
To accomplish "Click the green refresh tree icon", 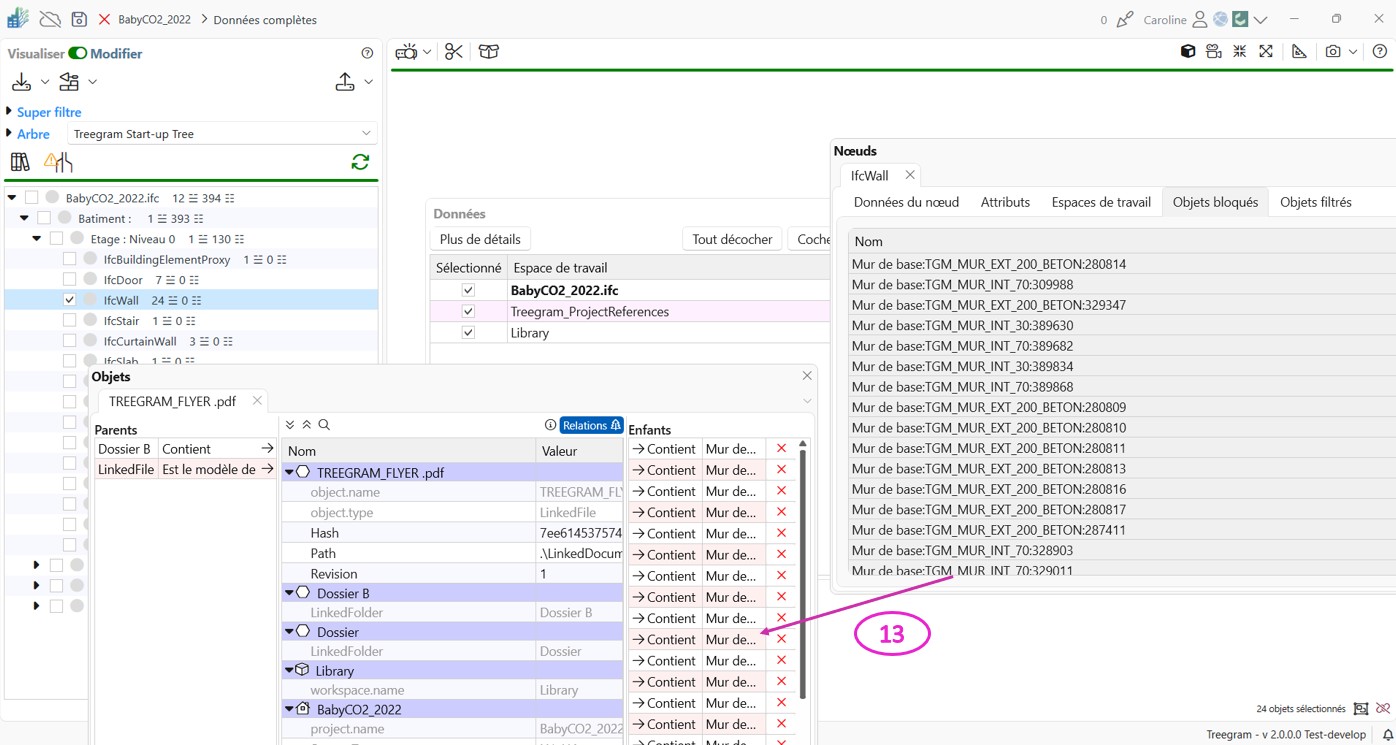I will (360, 162).
